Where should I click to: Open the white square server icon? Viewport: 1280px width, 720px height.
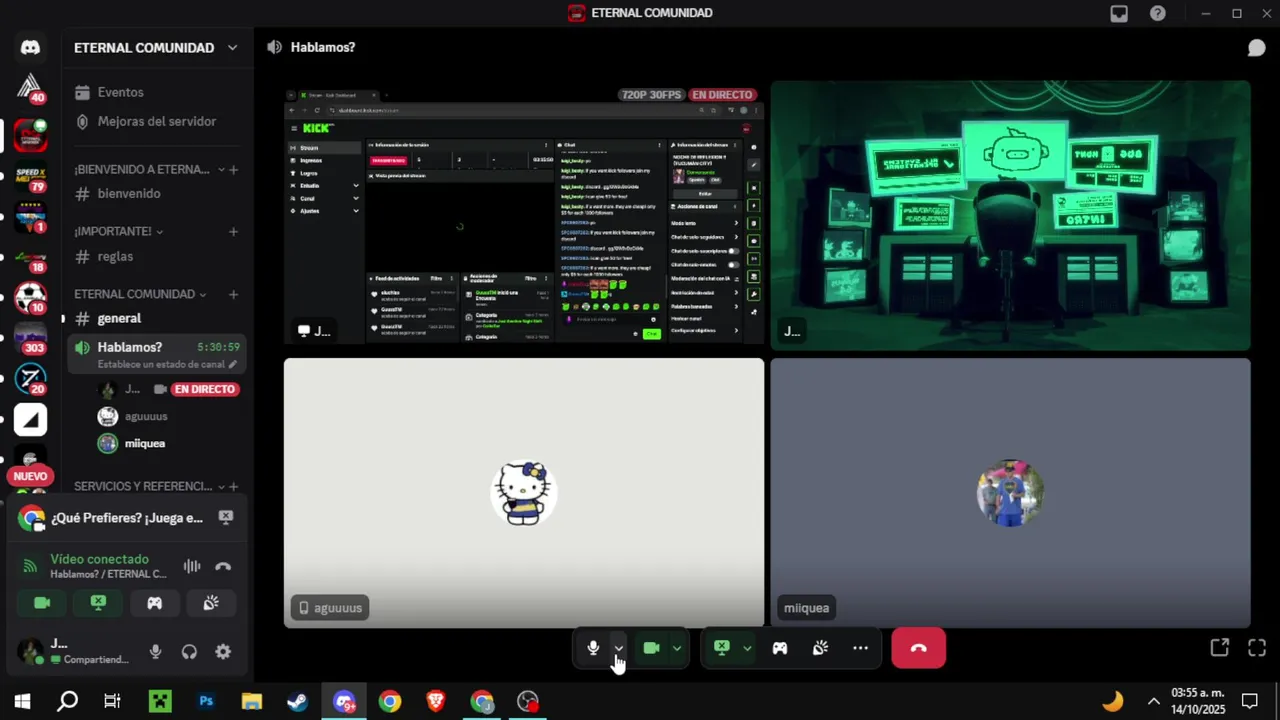(30, 420)
